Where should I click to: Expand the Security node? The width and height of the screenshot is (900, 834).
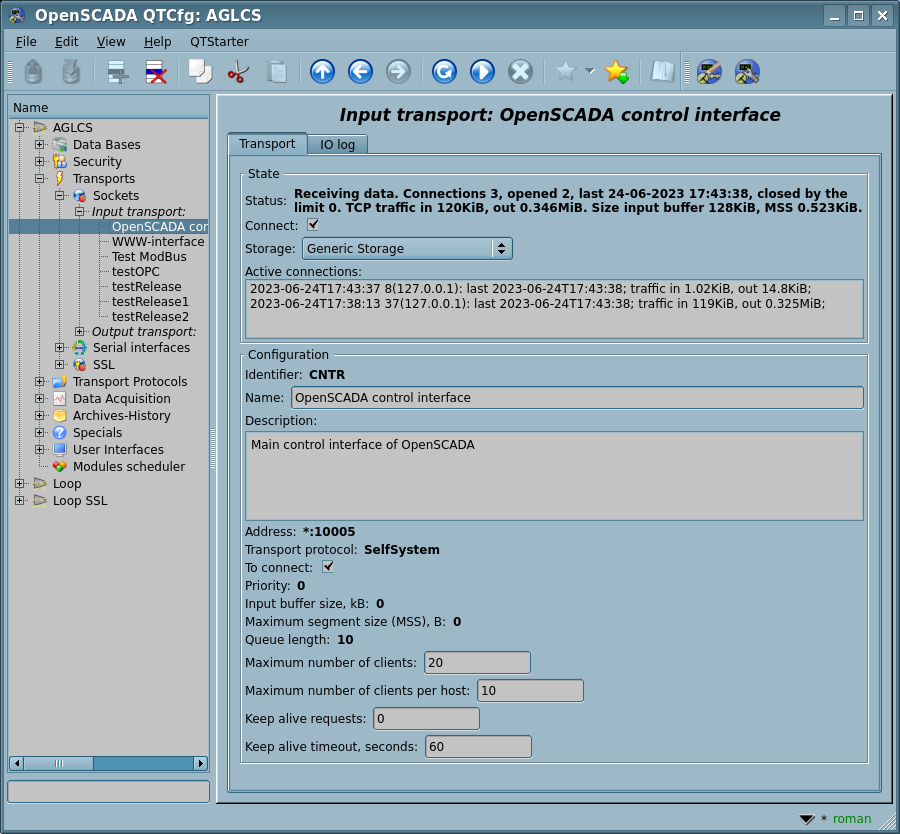pyautogui.click(x=40, y=161)
